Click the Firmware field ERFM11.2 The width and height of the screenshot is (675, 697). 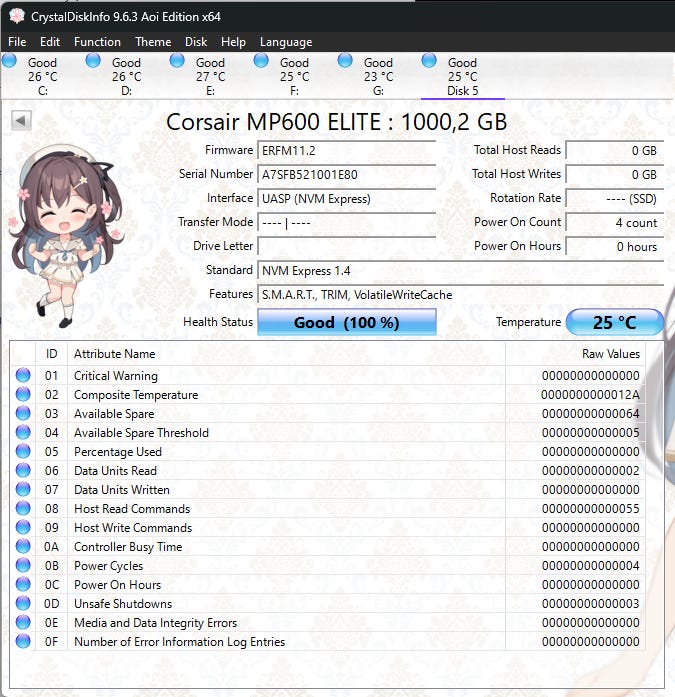tap(347, 151)
